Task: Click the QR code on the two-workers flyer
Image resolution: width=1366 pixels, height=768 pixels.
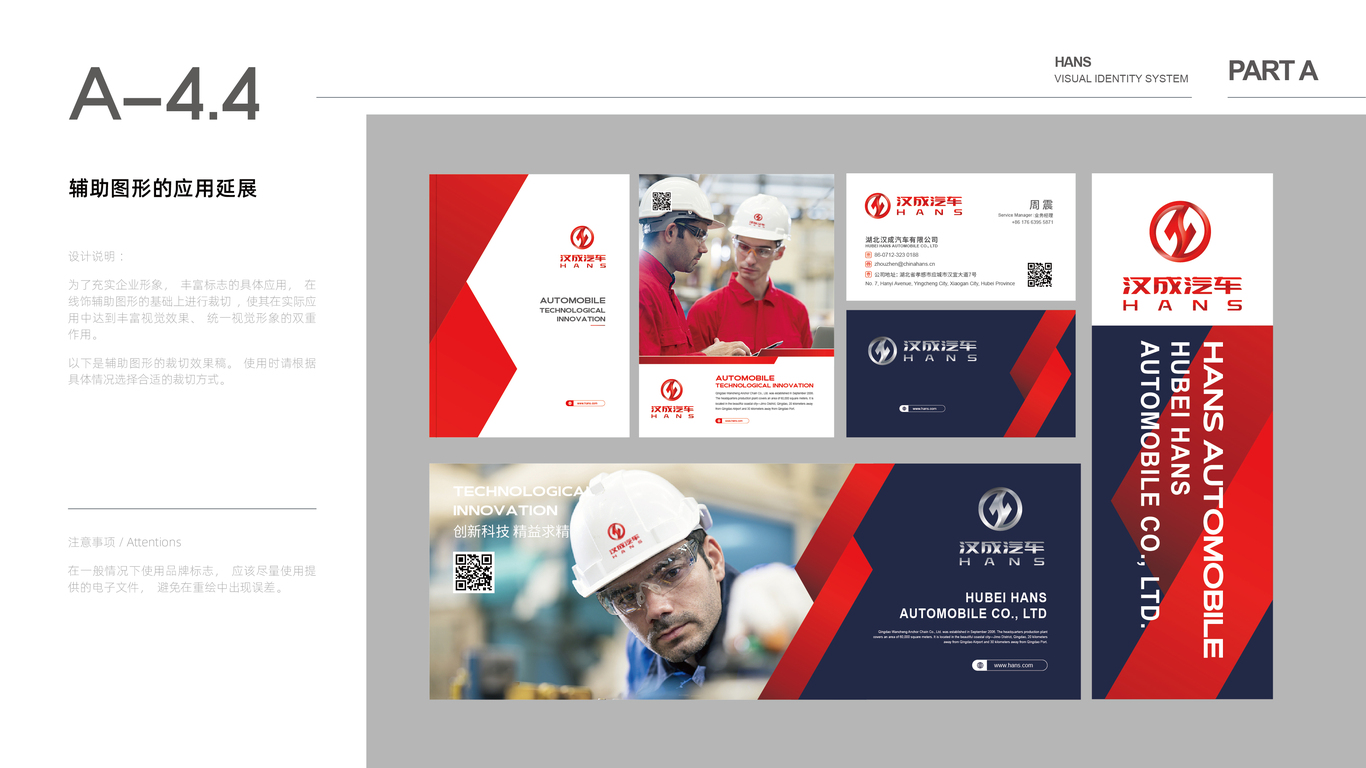Action: pyautogui.click(x=661, y=201)
